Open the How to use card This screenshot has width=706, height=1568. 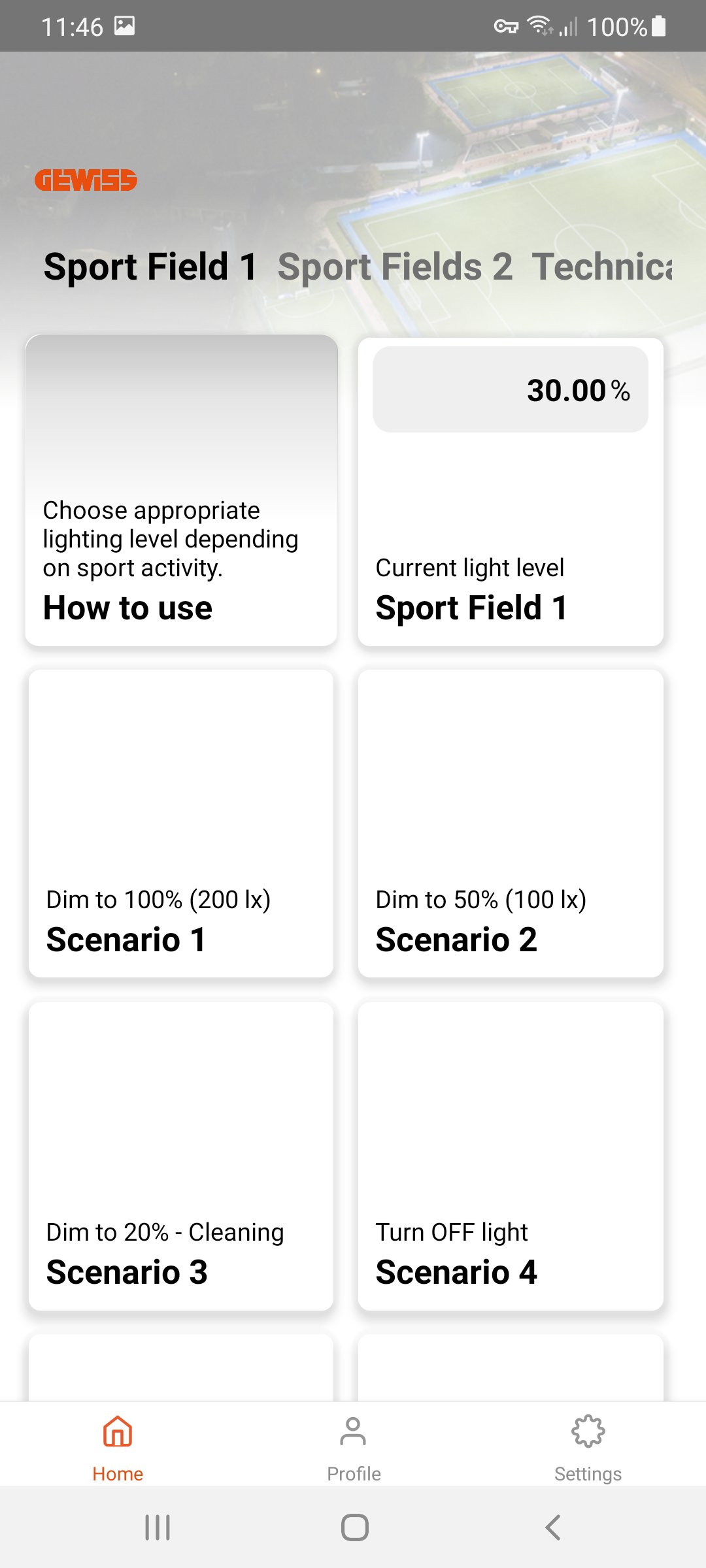[181, 491]
